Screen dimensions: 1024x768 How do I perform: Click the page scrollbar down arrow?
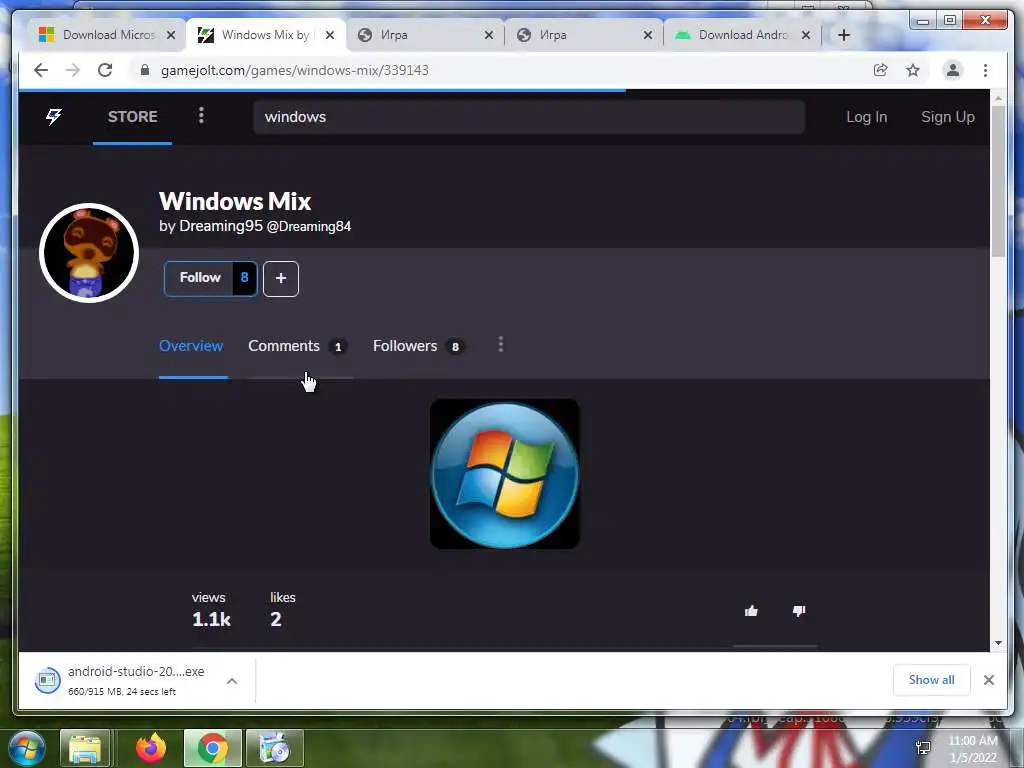[998, 643]
